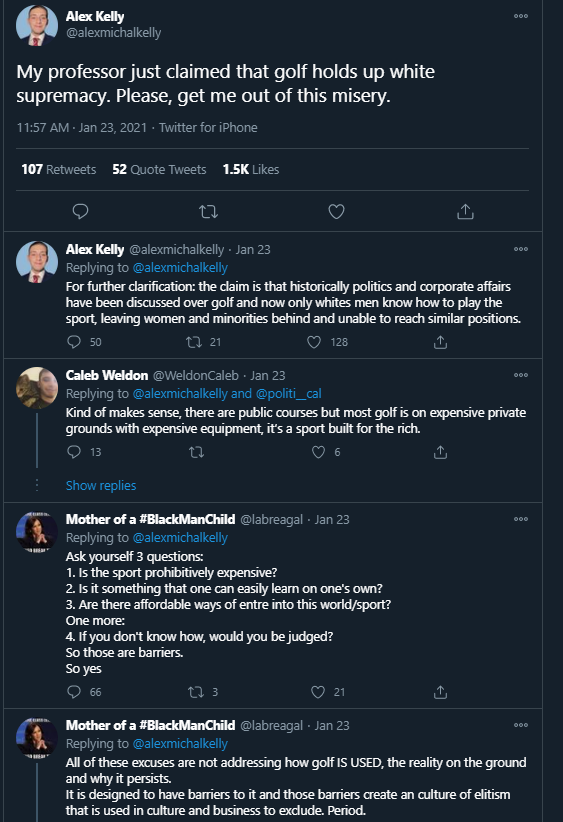Like the main tweet about golf
Image resolution: width=563 pixels, height=822 pixels.
[x=336, y=211]
